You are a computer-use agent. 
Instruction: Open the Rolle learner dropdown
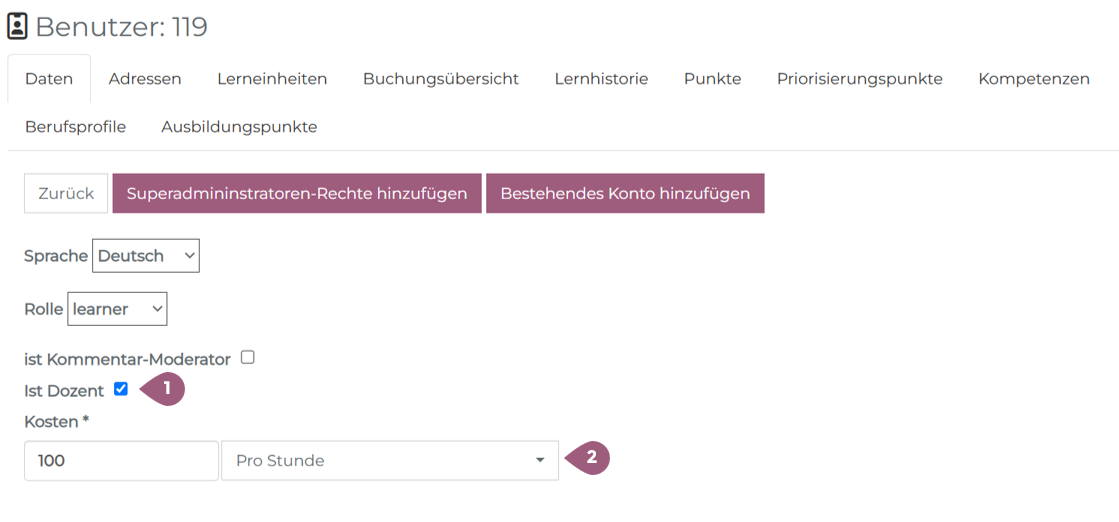click(x=117, y=309)
